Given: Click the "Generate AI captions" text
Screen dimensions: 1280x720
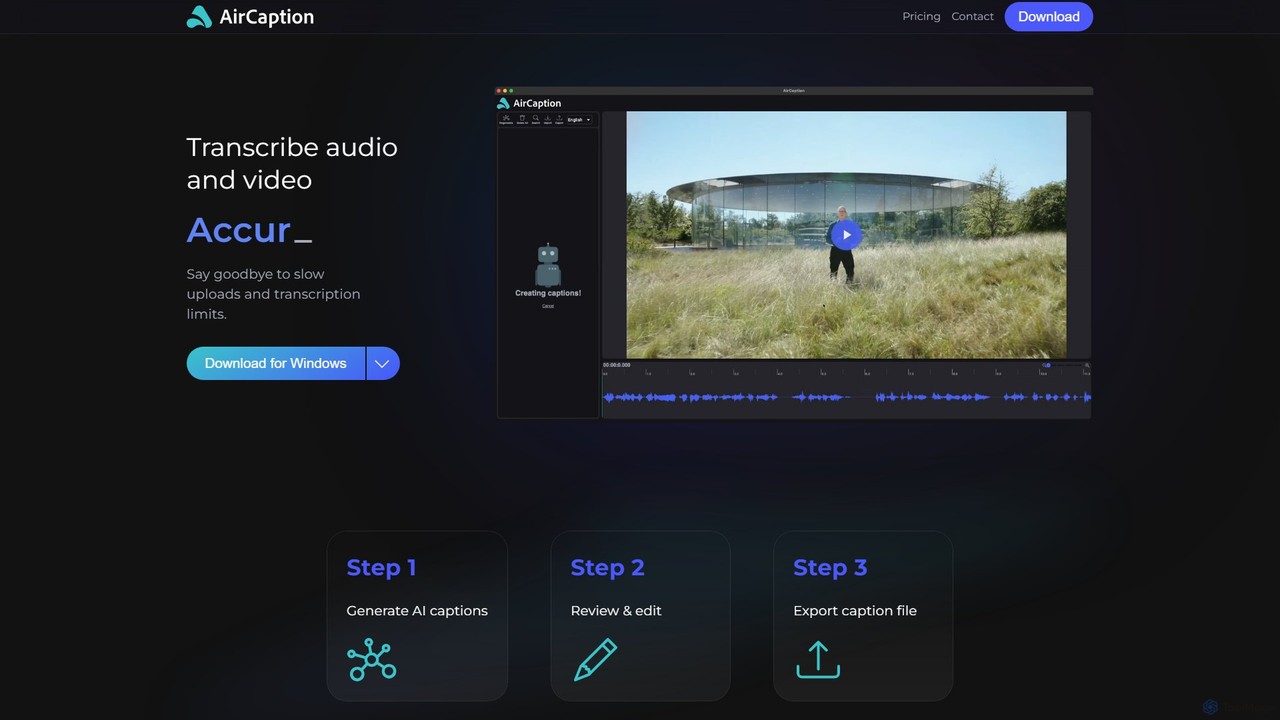Looking at the screenshot, I should point(417,611).
